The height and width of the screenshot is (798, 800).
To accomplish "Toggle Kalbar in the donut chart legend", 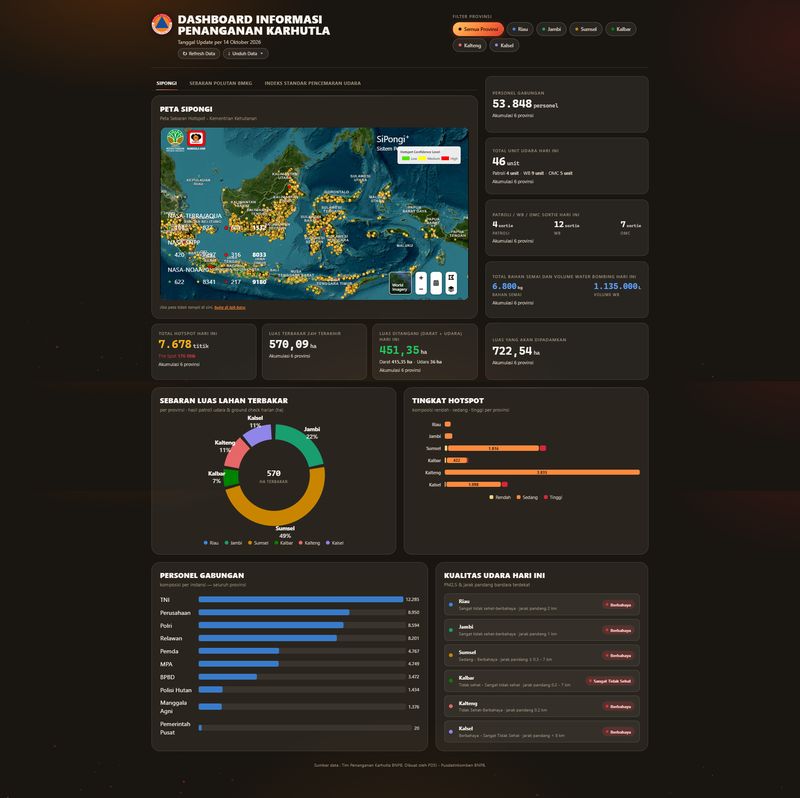I will [x=284, y=543].
